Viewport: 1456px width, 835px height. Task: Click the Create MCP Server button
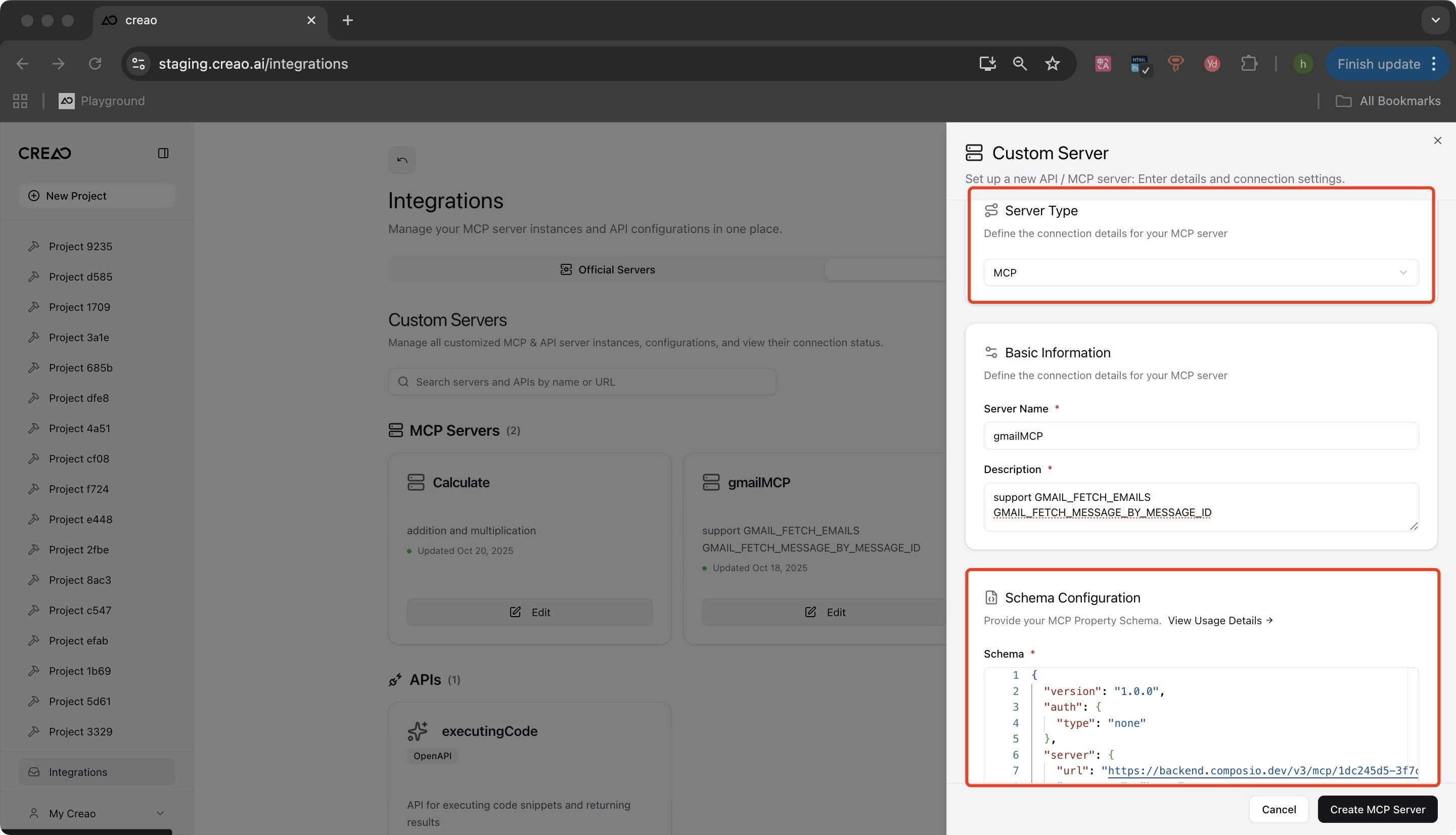coord(1377,809)
